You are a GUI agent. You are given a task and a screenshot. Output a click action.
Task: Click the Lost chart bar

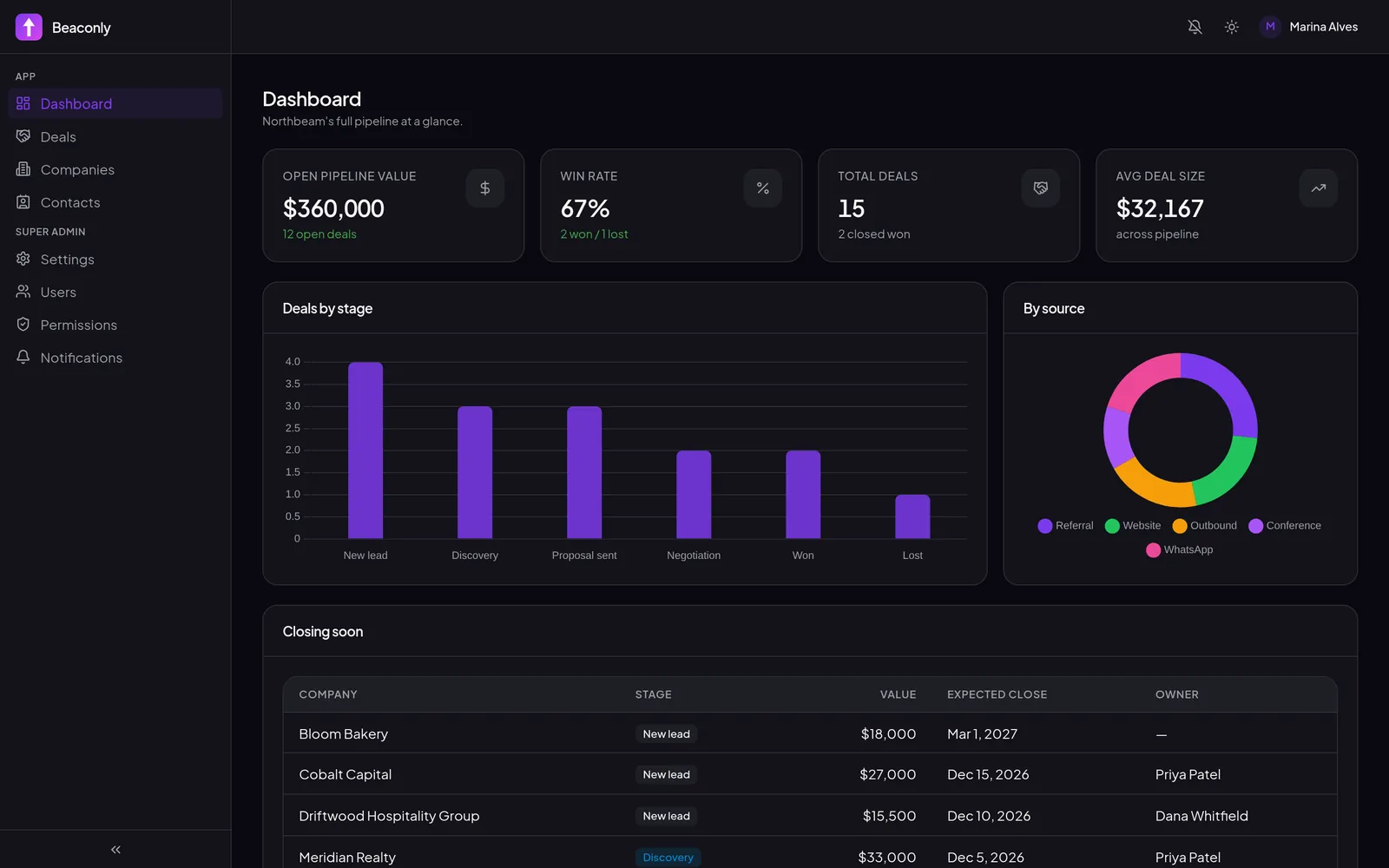[x=912, y=516]
